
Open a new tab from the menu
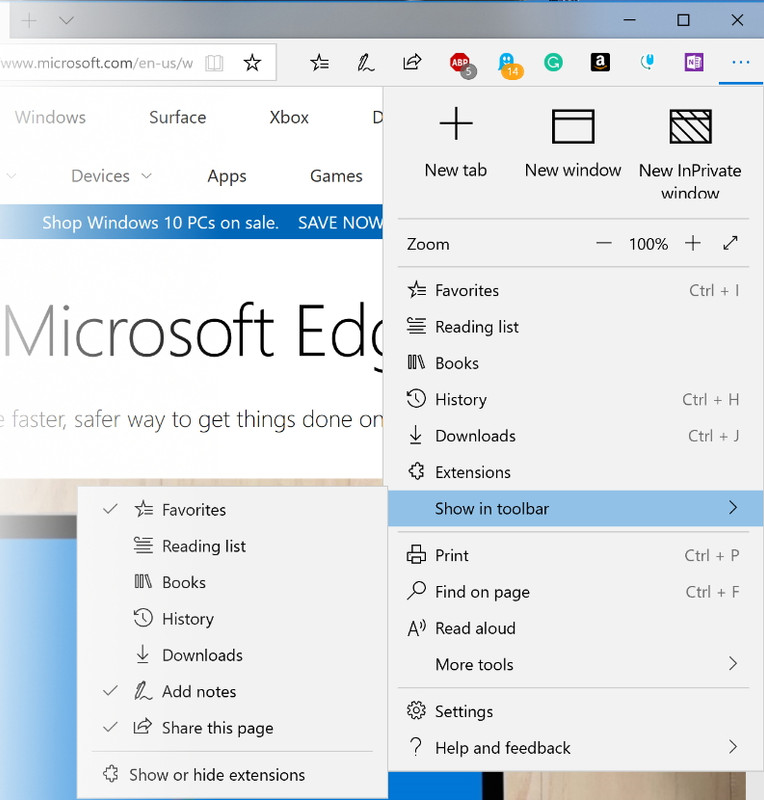pyautogui.click(x=456, y=143)
